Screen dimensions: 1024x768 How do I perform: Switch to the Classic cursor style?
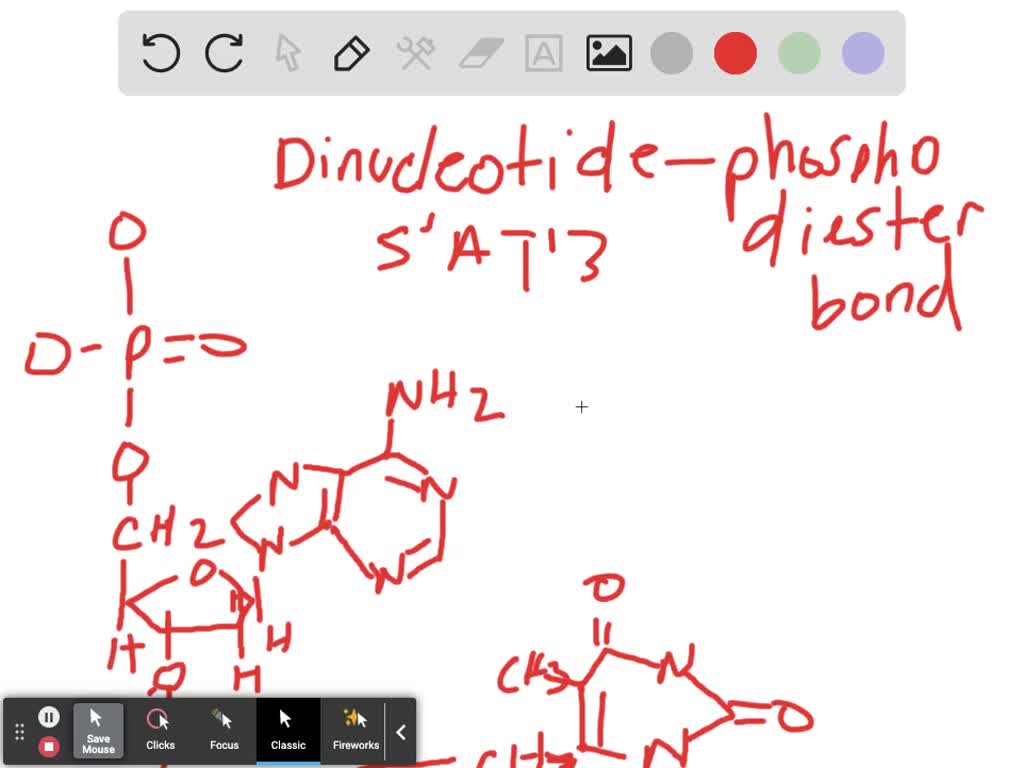coord(287,731)
